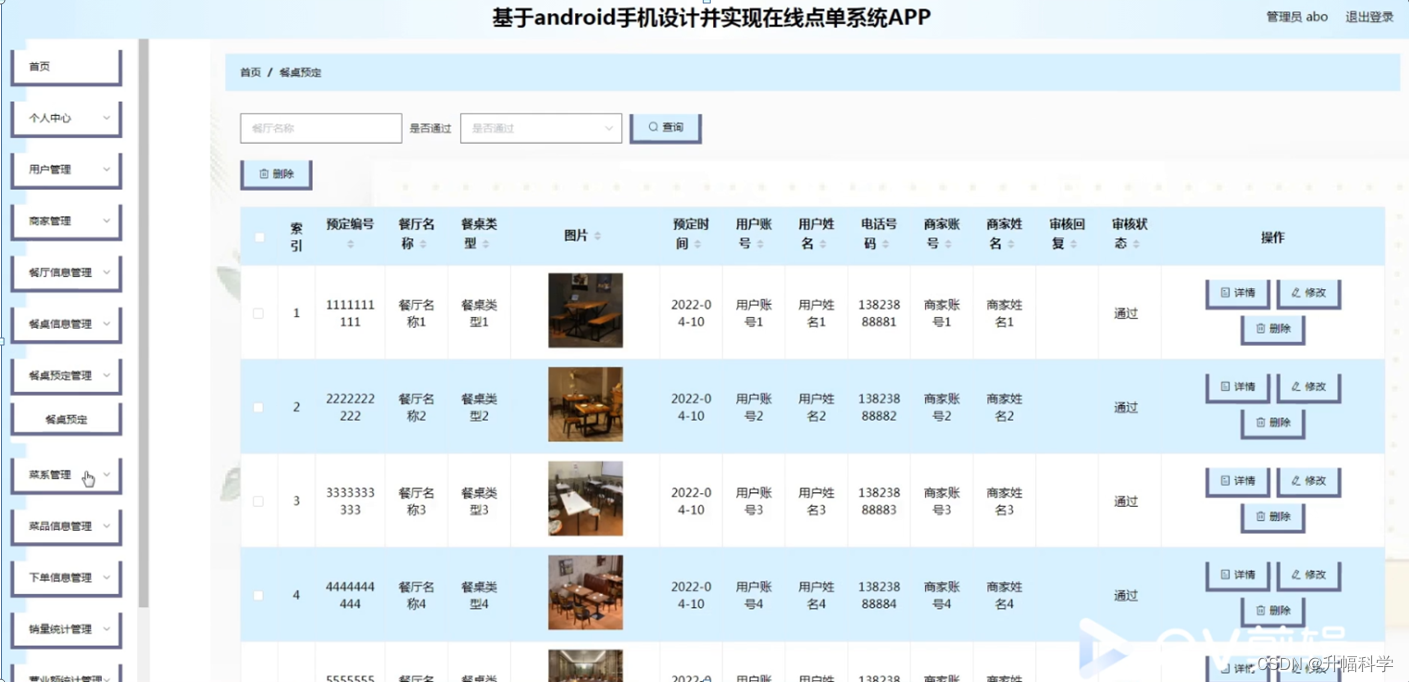Click the 通过 status in row 2
Image resolution: width=1409 pixels, height=682 pixels.
coord(1126,407)
